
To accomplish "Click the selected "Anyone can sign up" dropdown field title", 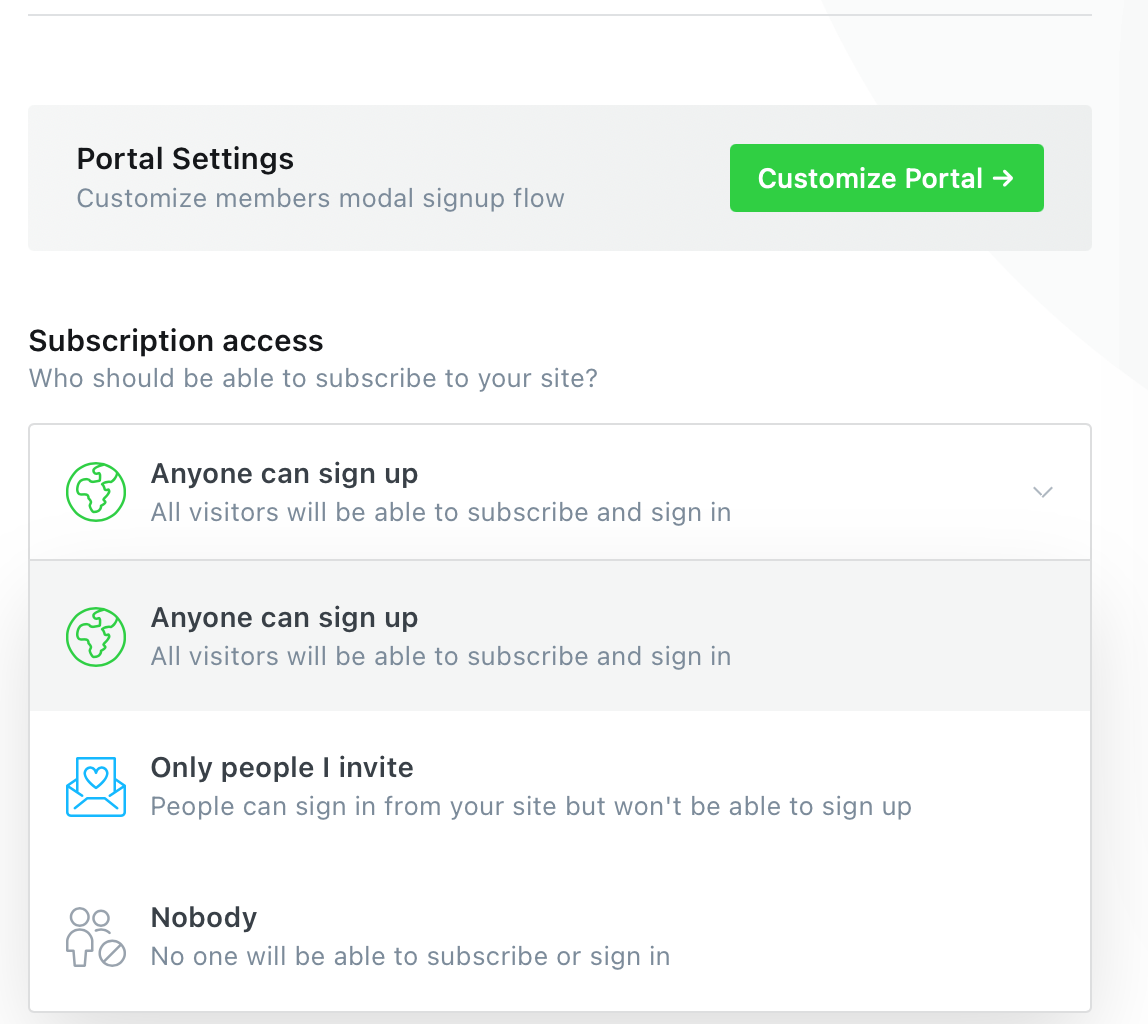I will click(x=284, y=474).
